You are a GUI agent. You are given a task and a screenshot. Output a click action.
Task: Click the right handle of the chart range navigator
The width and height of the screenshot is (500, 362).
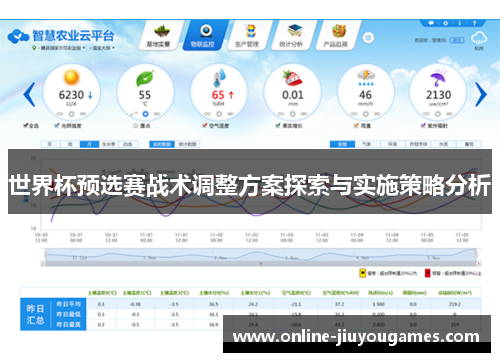point(476,255)
